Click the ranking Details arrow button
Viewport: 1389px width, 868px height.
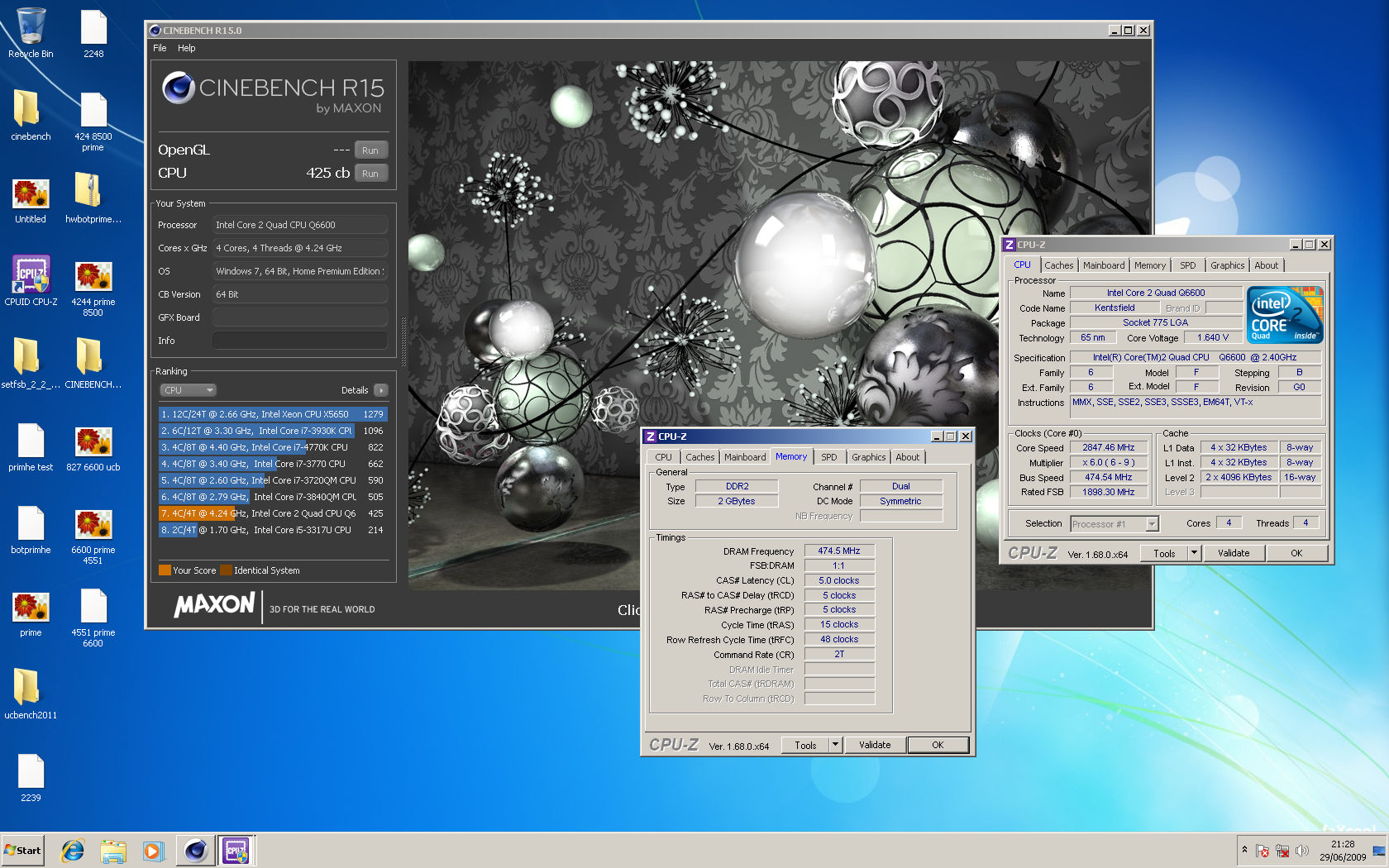tap(380, 390)
